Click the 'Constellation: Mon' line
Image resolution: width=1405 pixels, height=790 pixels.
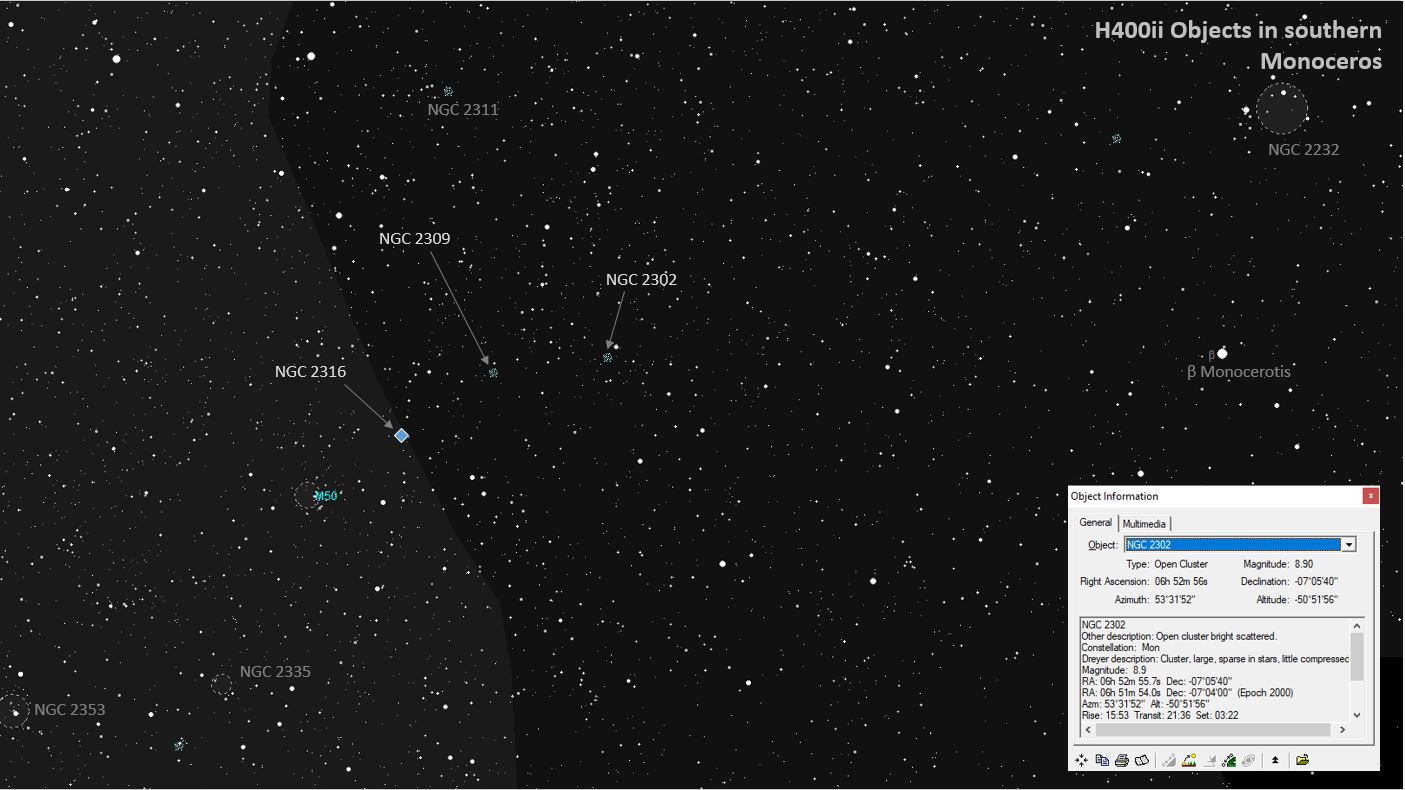point(1120,648)
